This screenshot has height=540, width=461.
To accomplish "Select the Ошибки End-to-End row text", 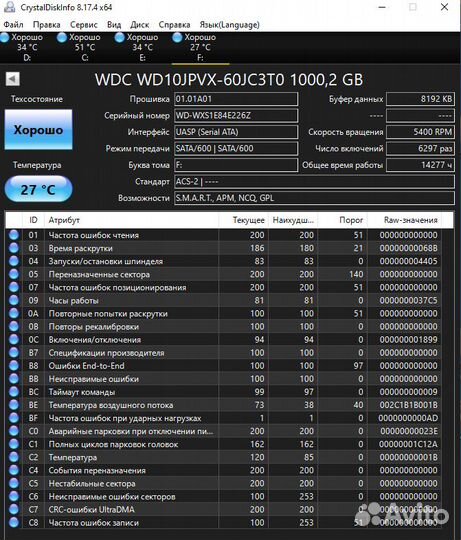I will pos(86,366).
